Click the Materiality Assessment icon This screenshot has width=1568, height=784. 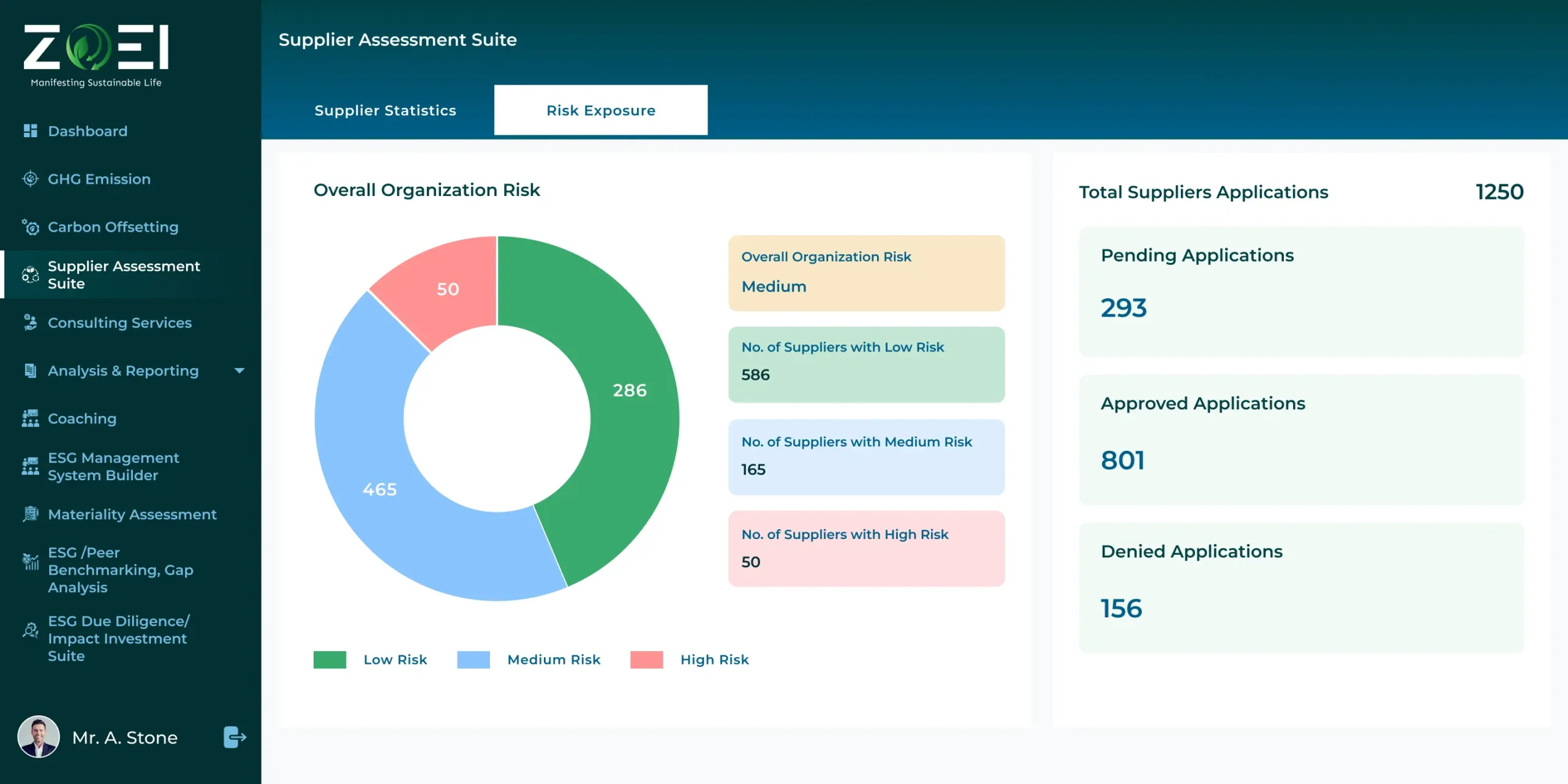click(30, 514)
